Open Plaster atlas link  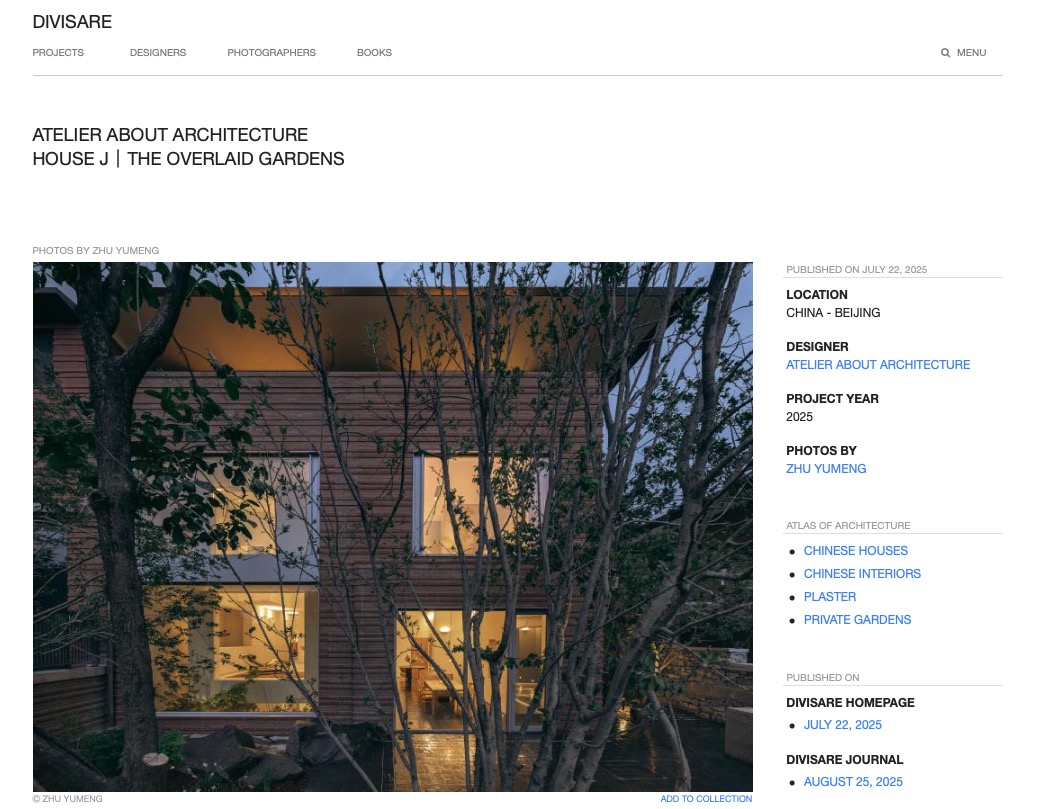pyautogui.click(x=830, y=596)
